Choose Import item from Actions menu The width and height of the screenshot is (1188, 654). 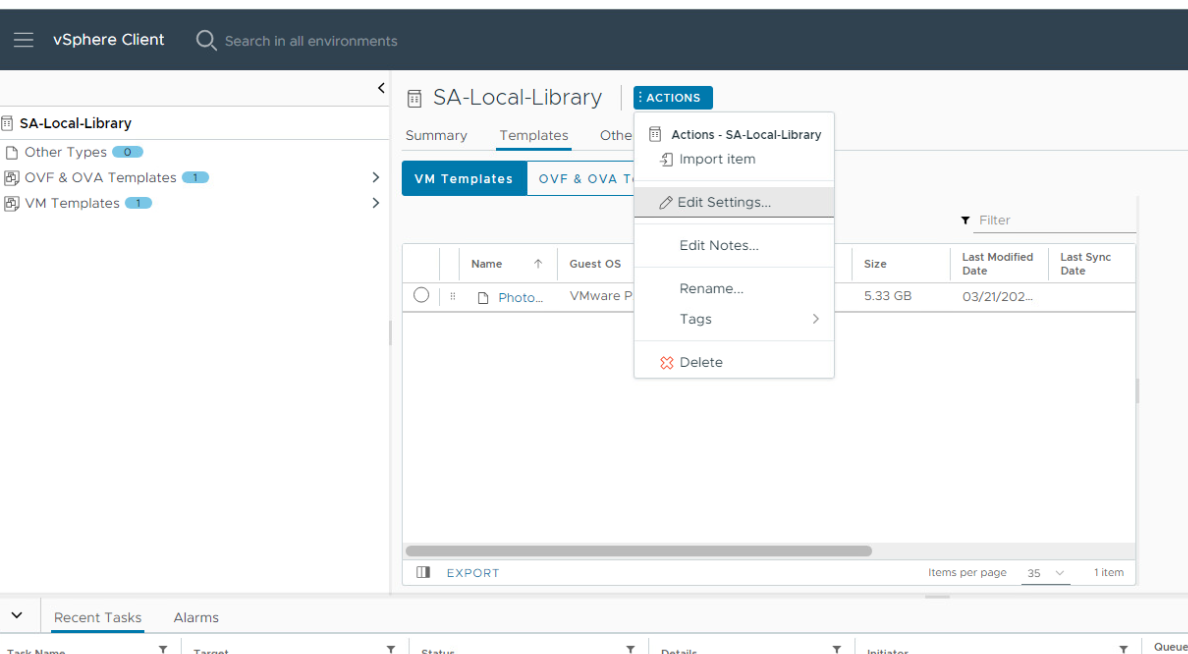[717, 160]
